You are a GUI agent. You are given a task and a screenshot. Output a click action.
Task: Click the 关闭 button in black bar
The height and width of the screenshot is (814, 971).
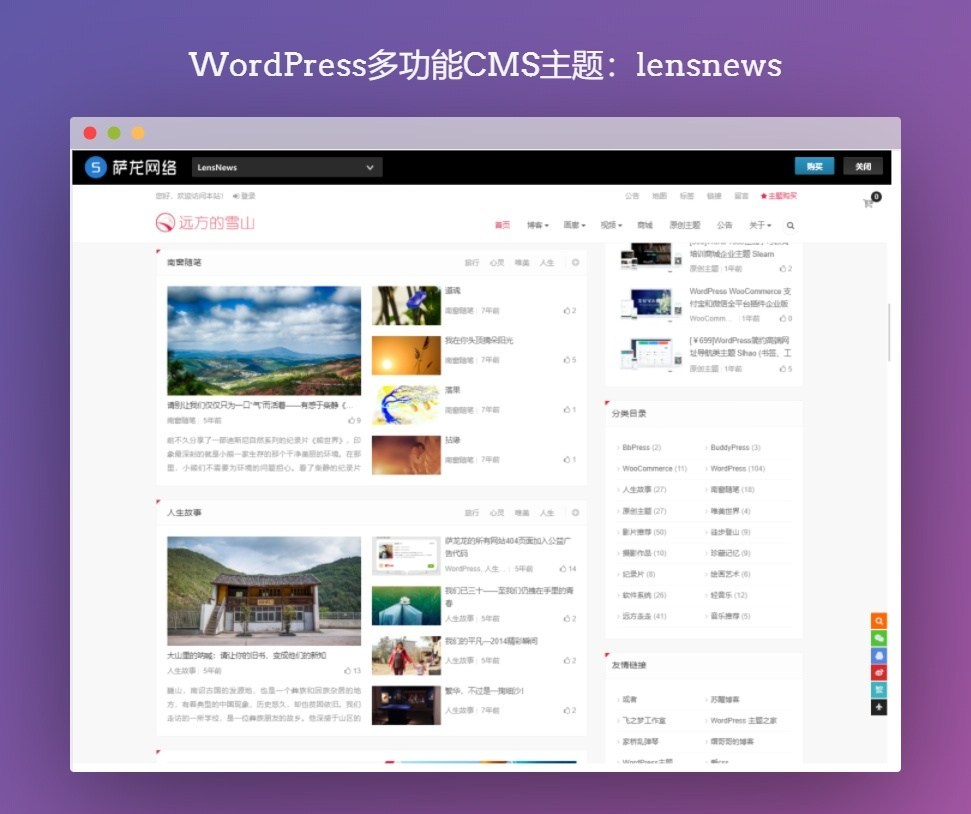click(863, 167)
